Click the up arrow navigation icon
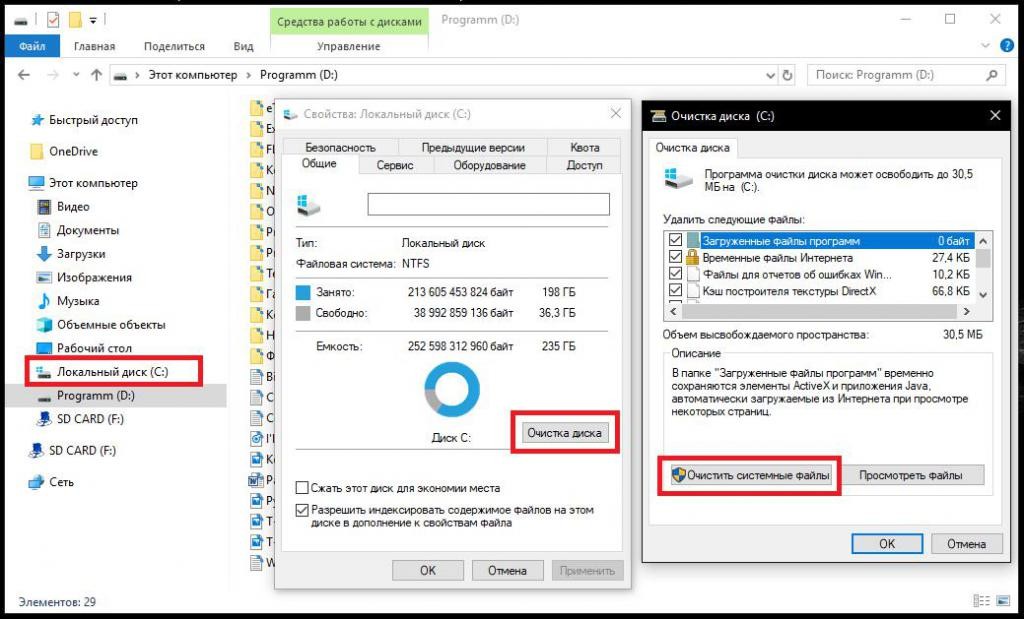 point(97,75)
